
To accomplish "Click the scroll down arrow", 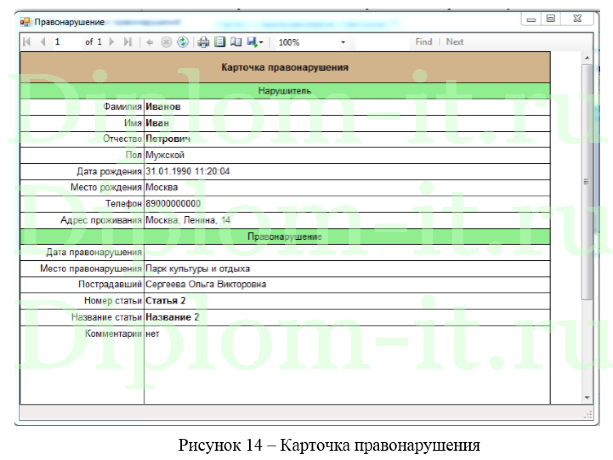I will [587, 397].
